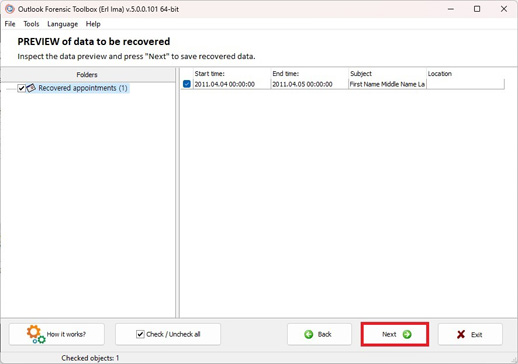Screen dimensions: 518x364
Task: Open the Help menu
Action: point(93,24)
